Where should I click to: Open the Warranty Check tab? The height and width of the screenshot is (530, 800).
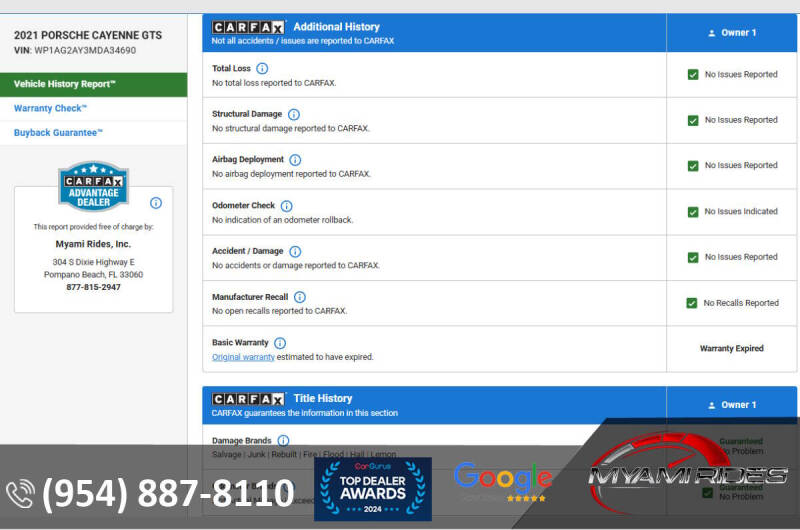(x=50, y=108)
